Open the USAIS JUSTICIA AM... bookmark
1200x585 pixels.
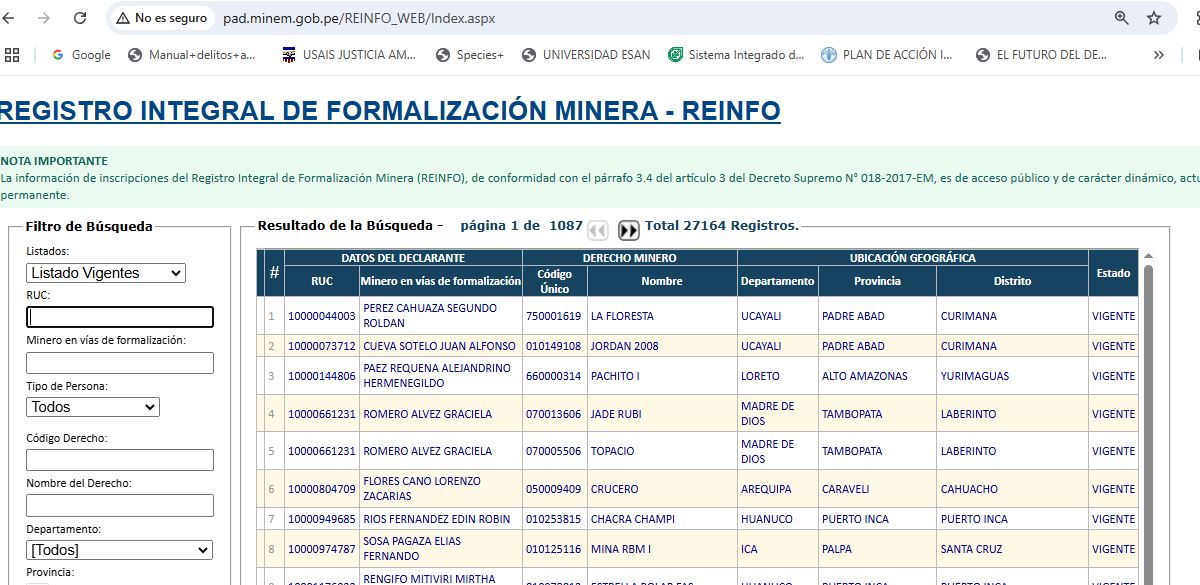(349, 55)
